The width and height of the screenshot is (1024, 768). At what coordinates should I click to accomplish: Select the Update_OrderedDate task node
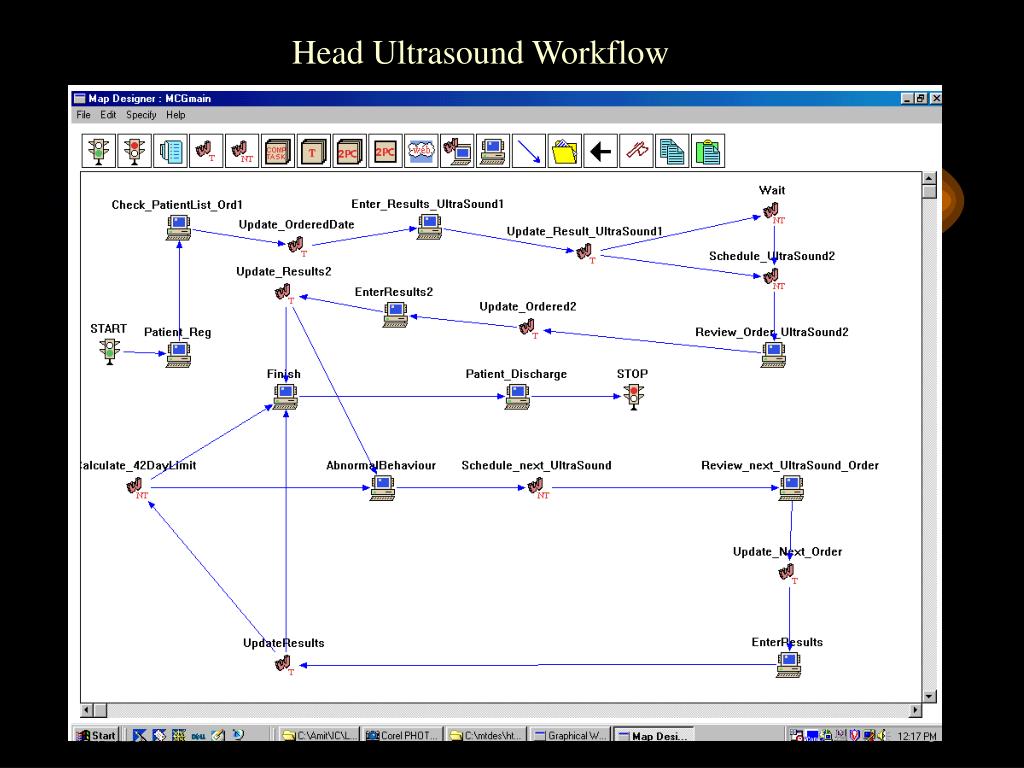point(296,246)
